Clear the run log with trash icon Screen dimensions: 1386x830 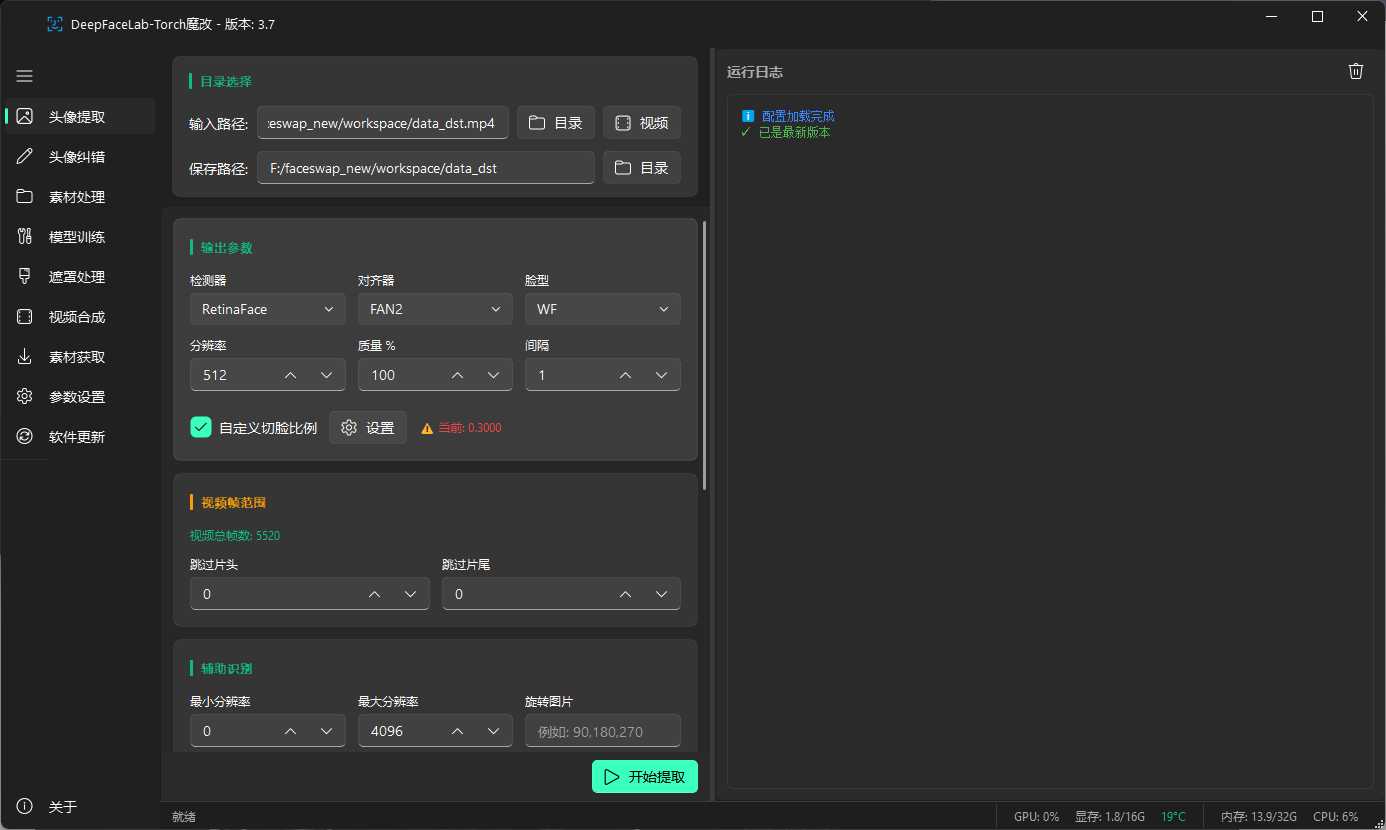[x=1355, y=71]
